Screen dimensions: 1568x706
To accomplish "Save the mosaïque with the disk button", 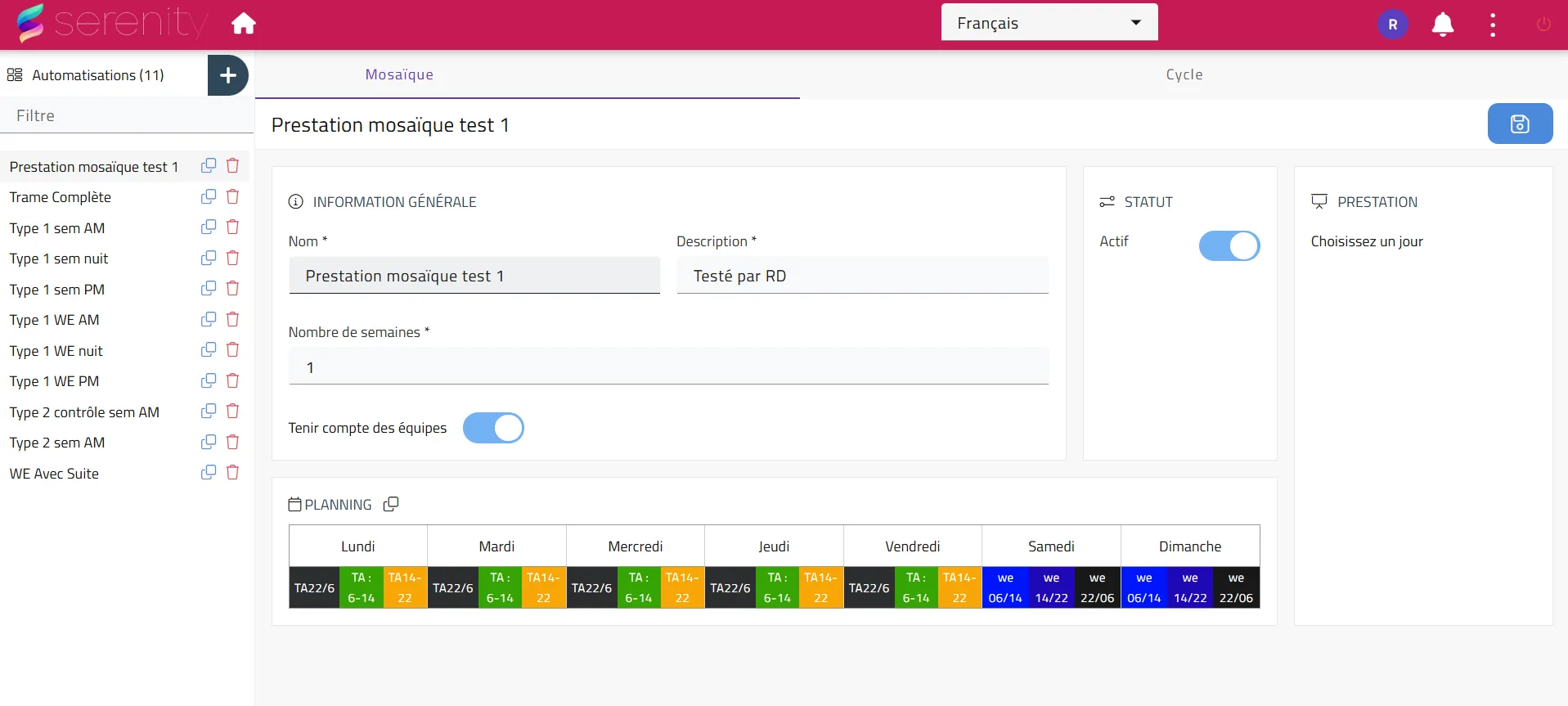I will pos(1520,124).
